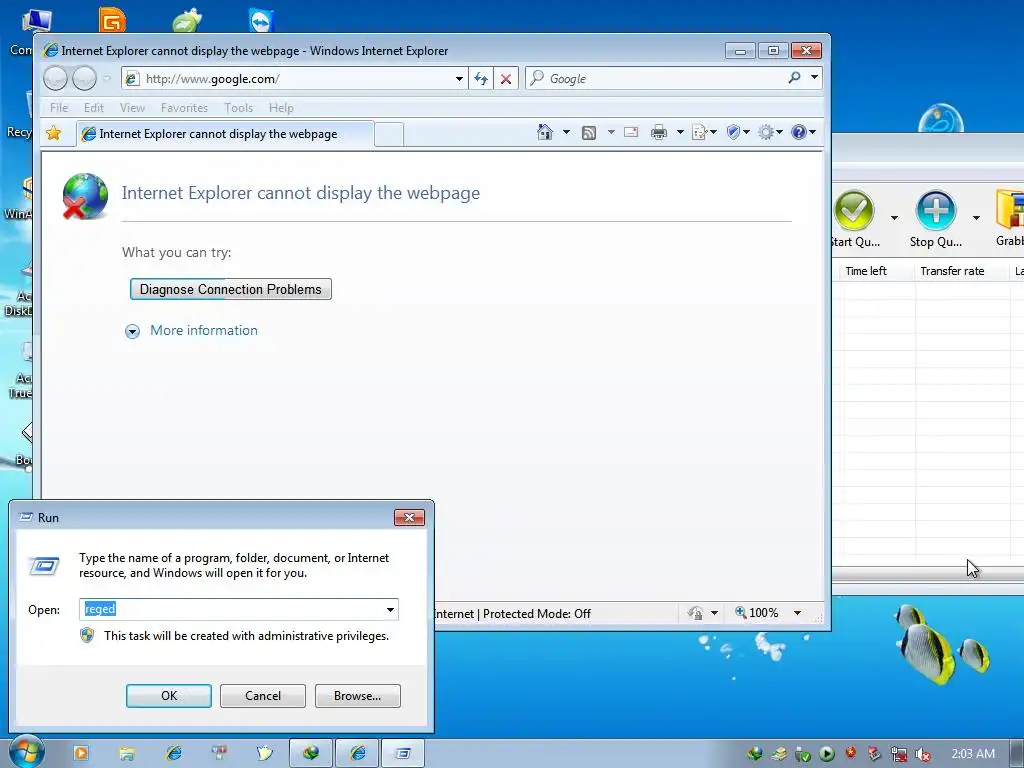Open the search provider dropdown arrow
The width and height of the screenshot is (1024, 768).
(x=814, y=78)
